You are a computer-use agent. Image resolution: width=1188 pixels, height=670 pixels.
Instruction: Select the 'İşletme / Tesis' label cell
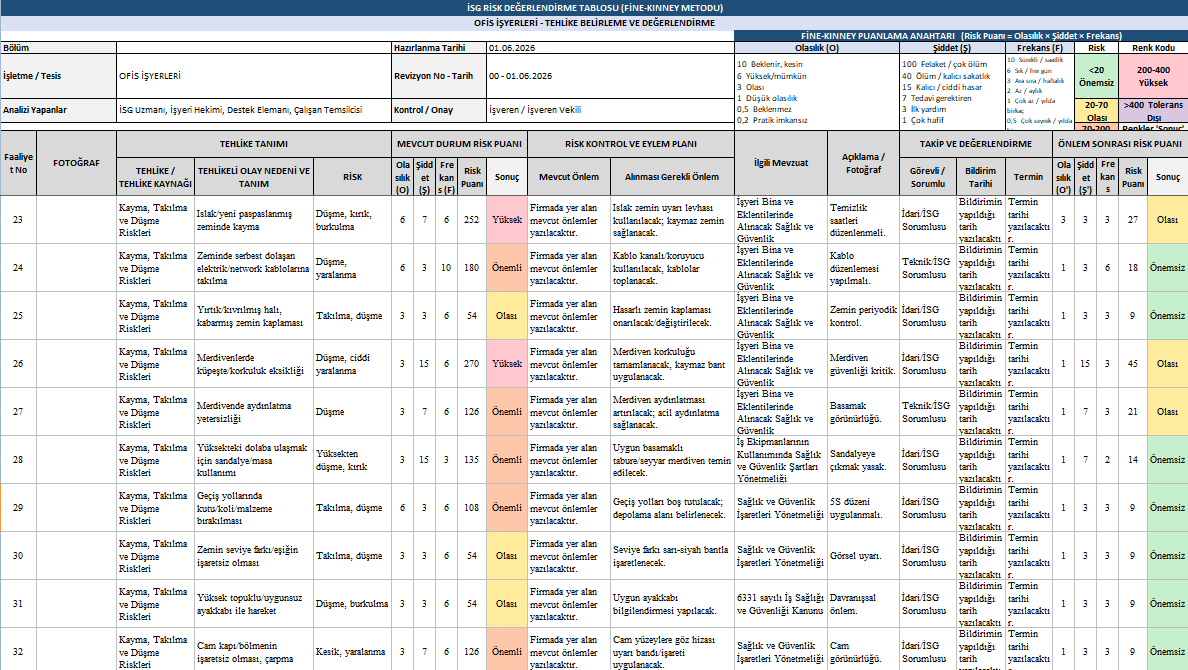[58, 76]
